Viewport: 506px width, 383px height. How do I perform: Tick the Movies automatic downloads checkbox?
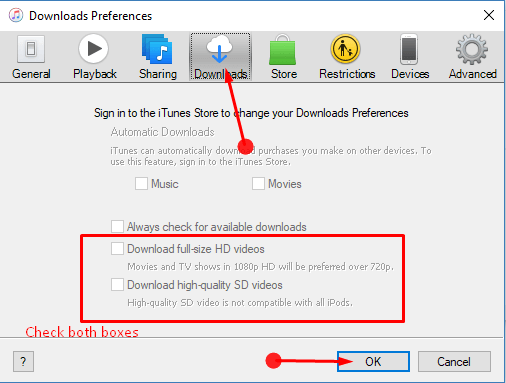[x=258, y=184]
